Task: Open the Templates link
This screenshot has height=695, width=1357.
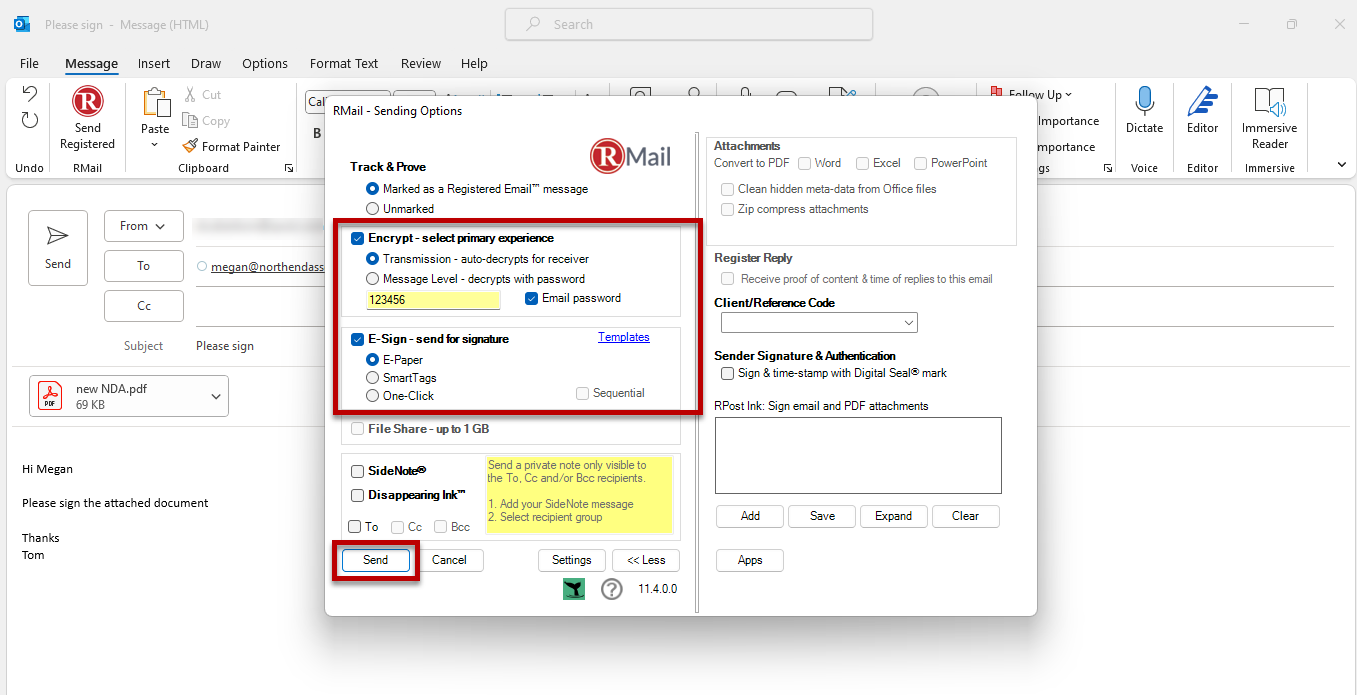Action: pos(624,337)
